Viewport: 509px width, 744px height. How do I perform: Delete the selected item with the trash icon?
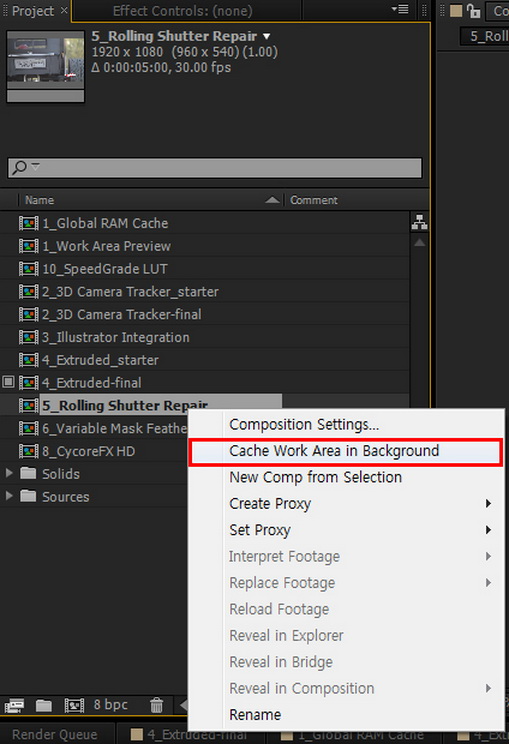(157, 705)
